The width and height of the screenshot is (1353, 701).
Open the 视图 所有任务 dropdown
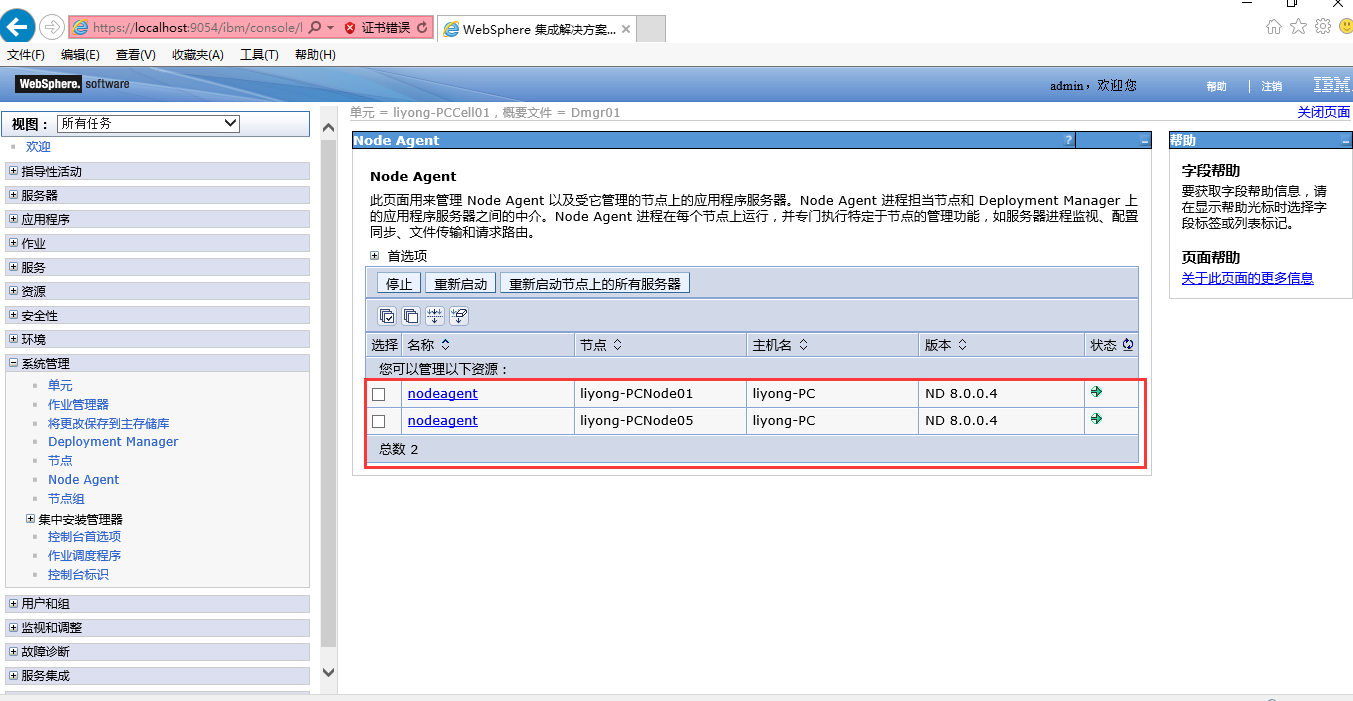click(148, 124)
